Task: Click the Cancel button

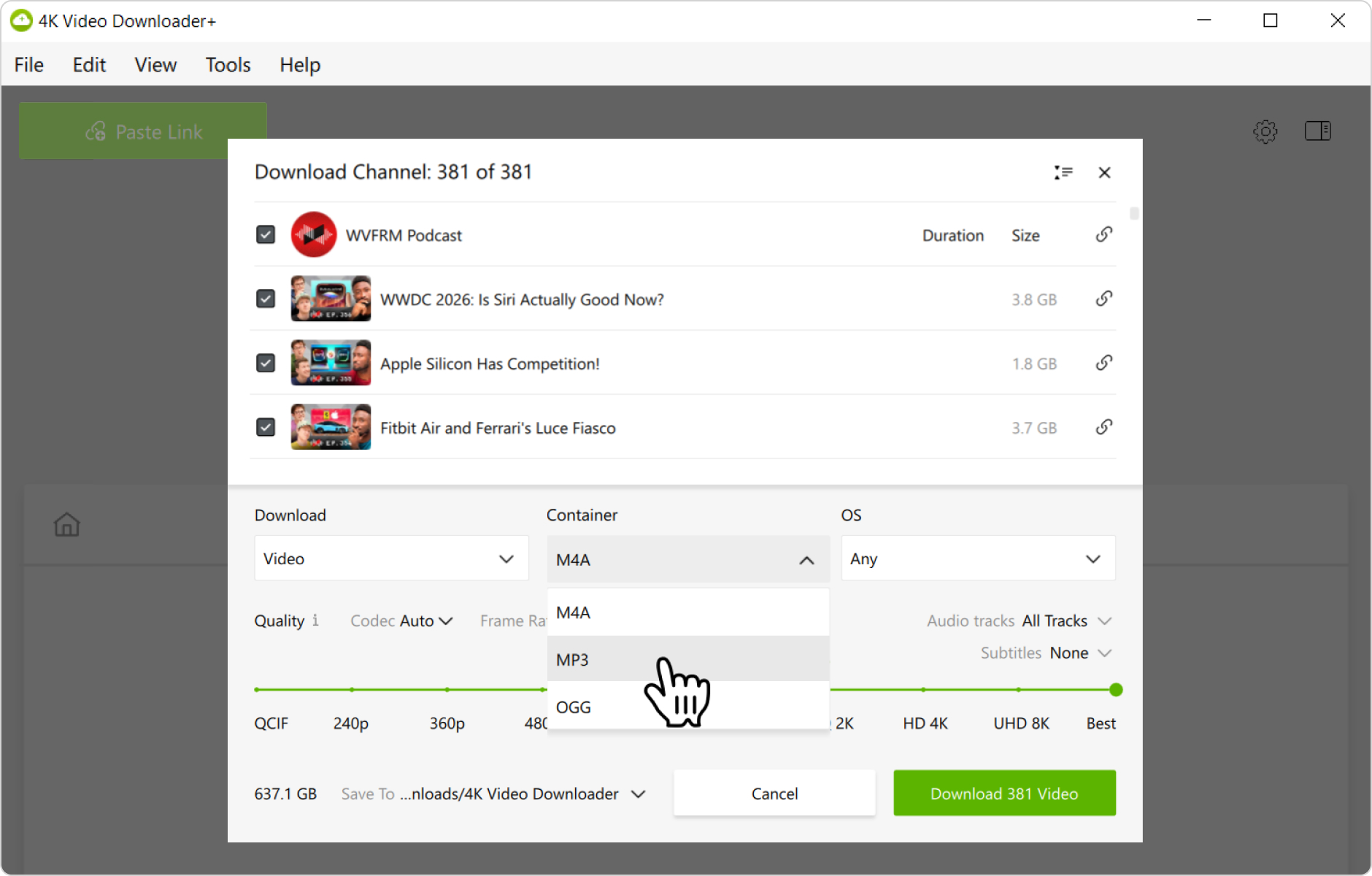Action: [774, 793]
